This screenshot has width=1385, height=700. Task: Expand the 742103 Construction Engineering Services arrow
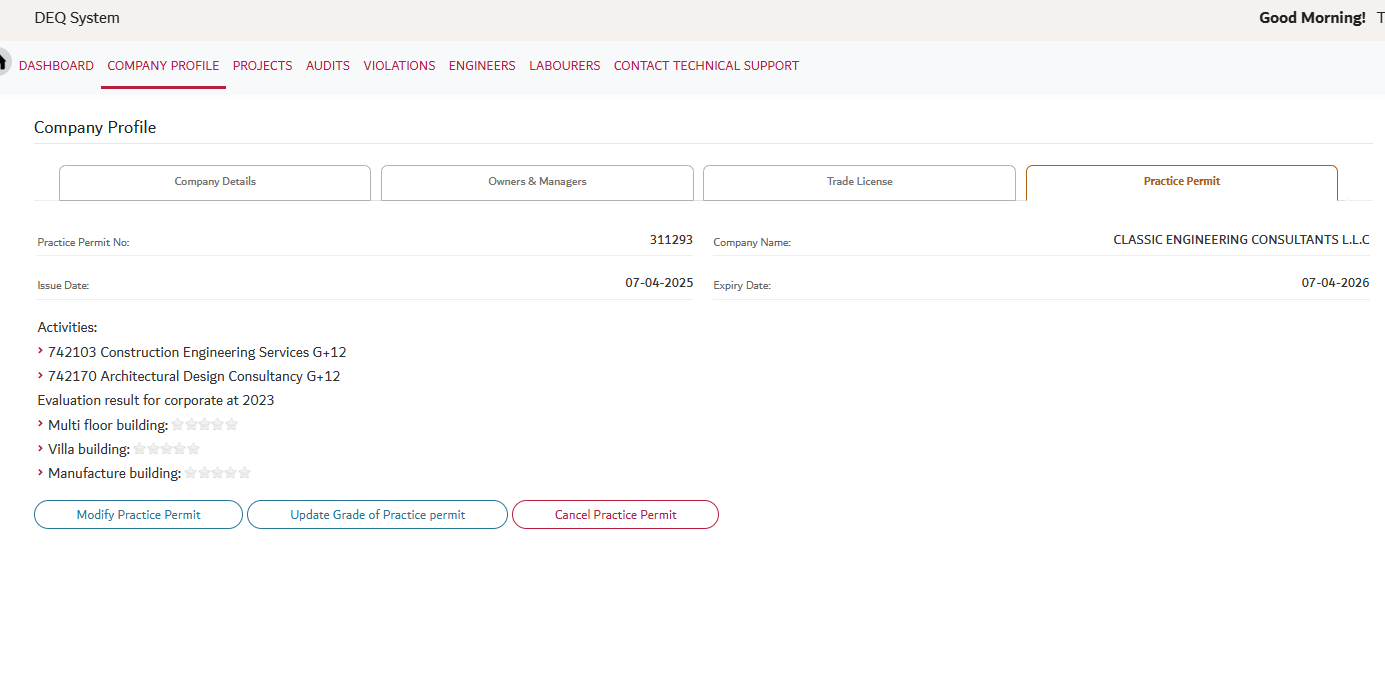[40, 351]
